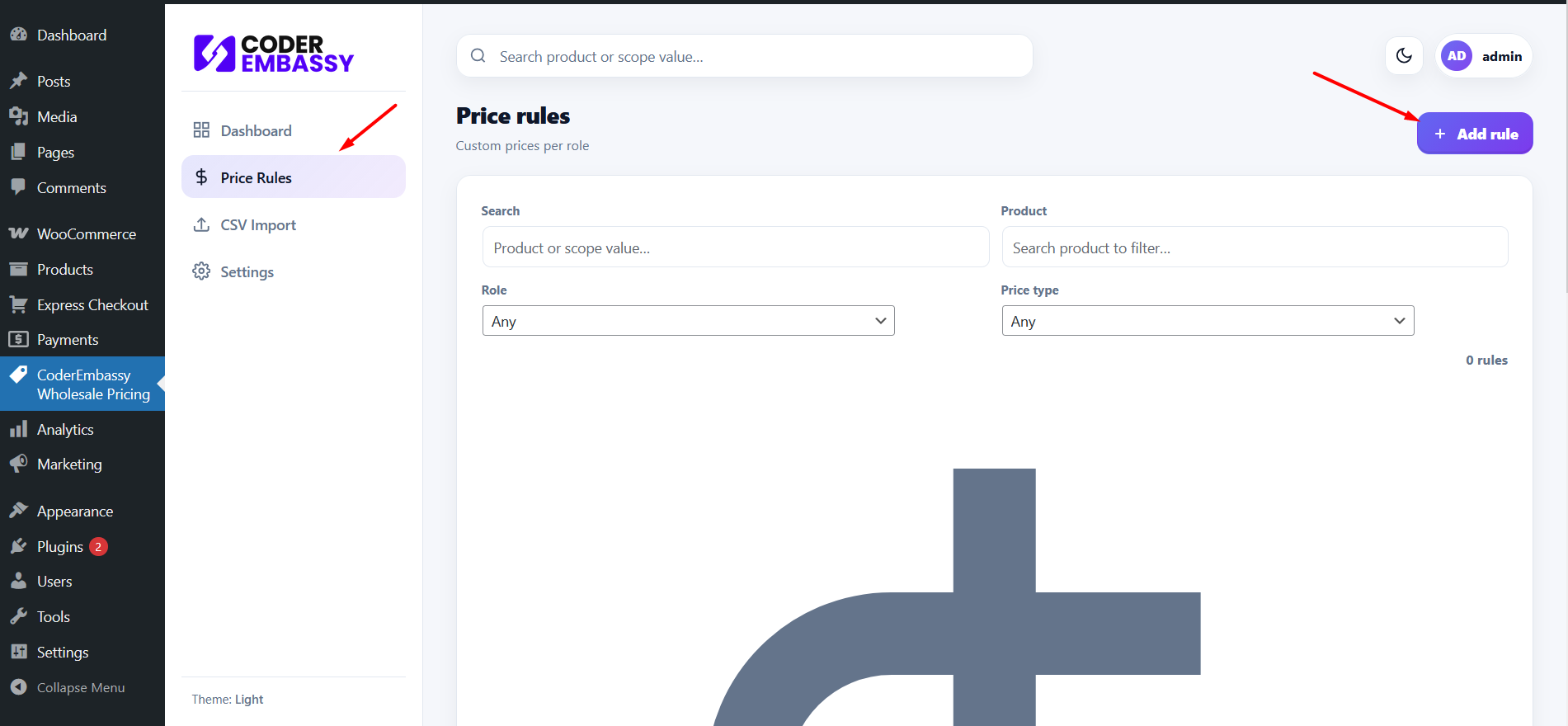Open plugin Settings gear icon
1568x726 pixels.
[201, 271]
